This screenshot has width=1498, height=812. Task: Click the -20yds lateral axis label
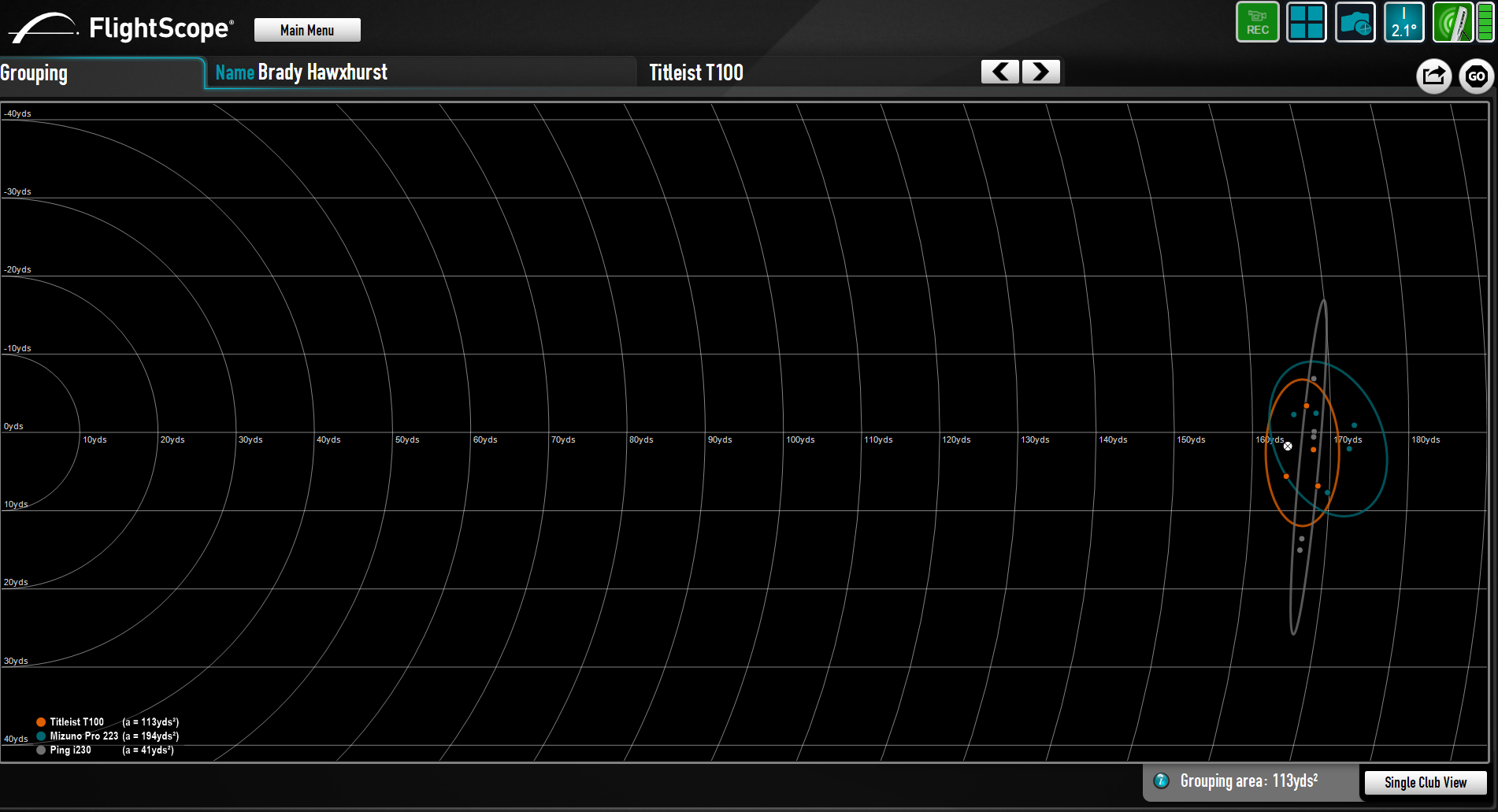click(x=17, y=270)
